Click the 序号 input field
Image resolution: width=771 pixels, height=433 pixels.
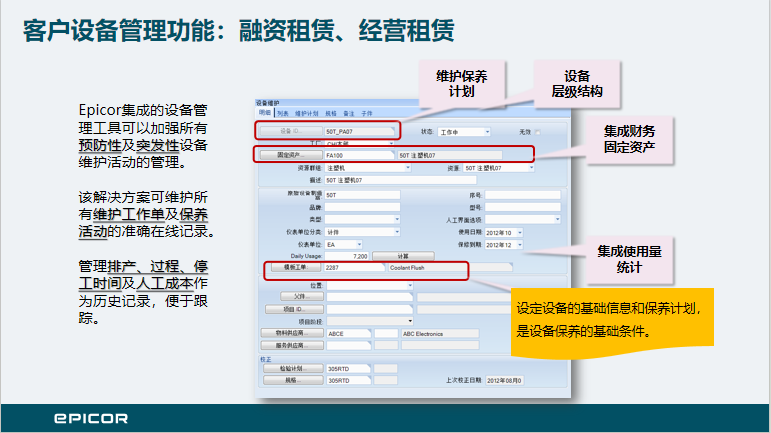pos(523,195)
